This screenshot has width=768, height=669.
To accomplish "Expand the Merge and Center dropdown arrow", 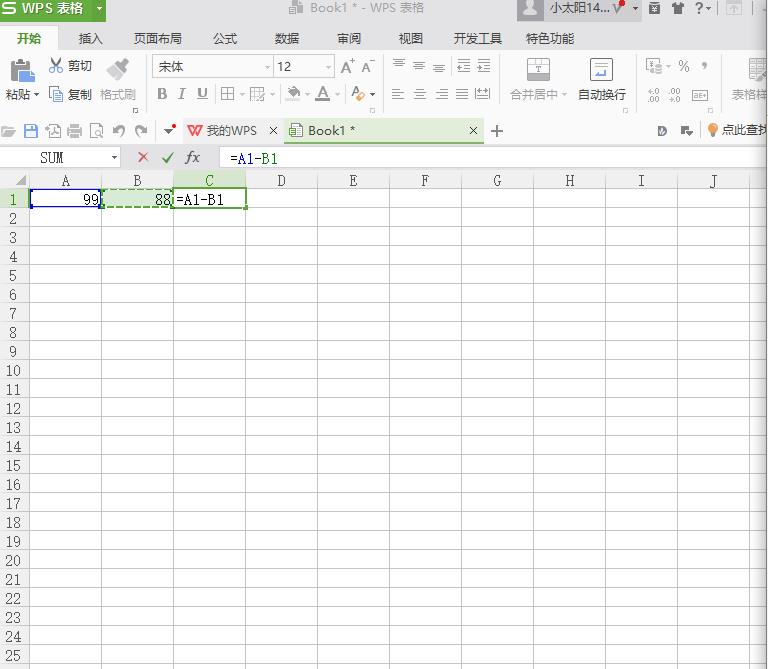I will 564,95.
